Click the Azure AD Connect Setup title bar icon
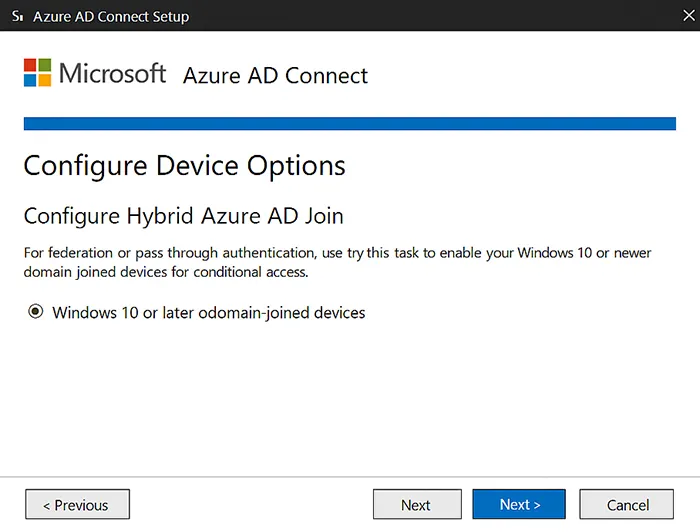 17,16
